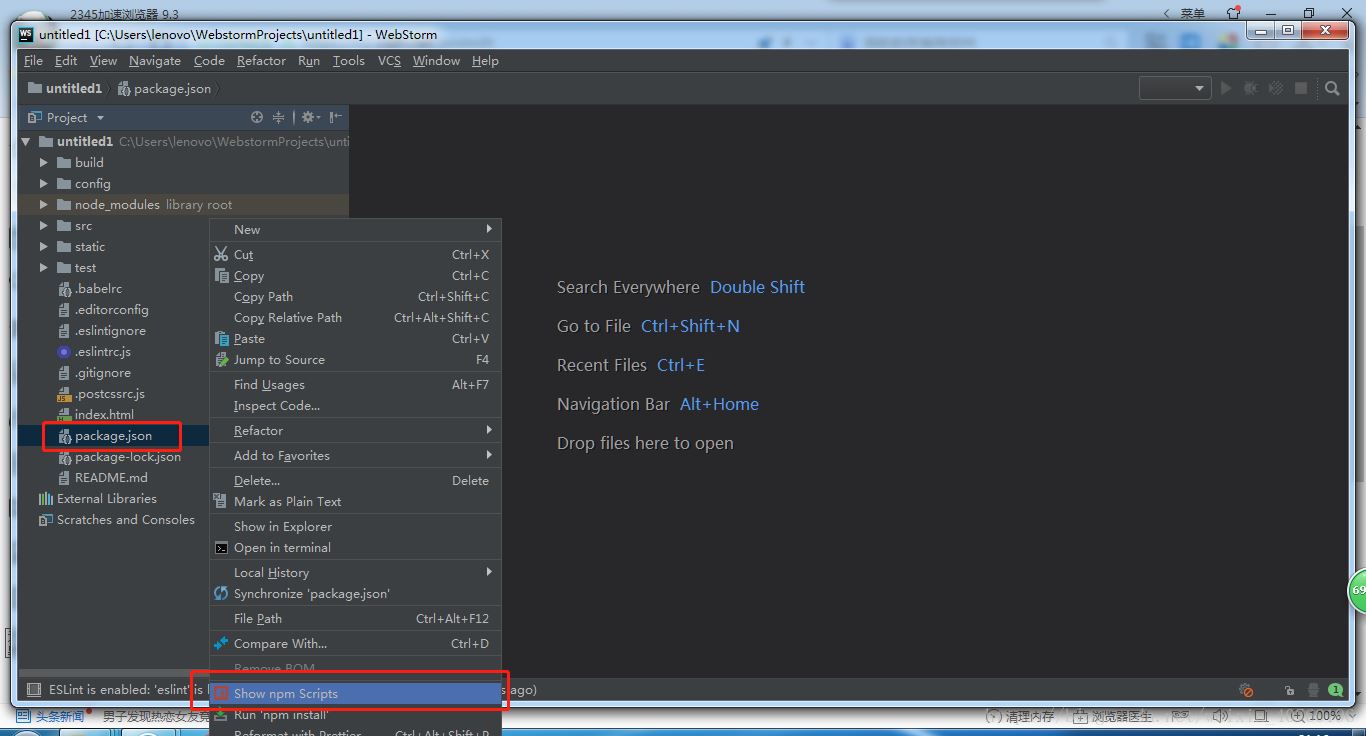The image size is (1366, 736).
Task: Choose Mark as Plain Text
Action: pos(355,502)
